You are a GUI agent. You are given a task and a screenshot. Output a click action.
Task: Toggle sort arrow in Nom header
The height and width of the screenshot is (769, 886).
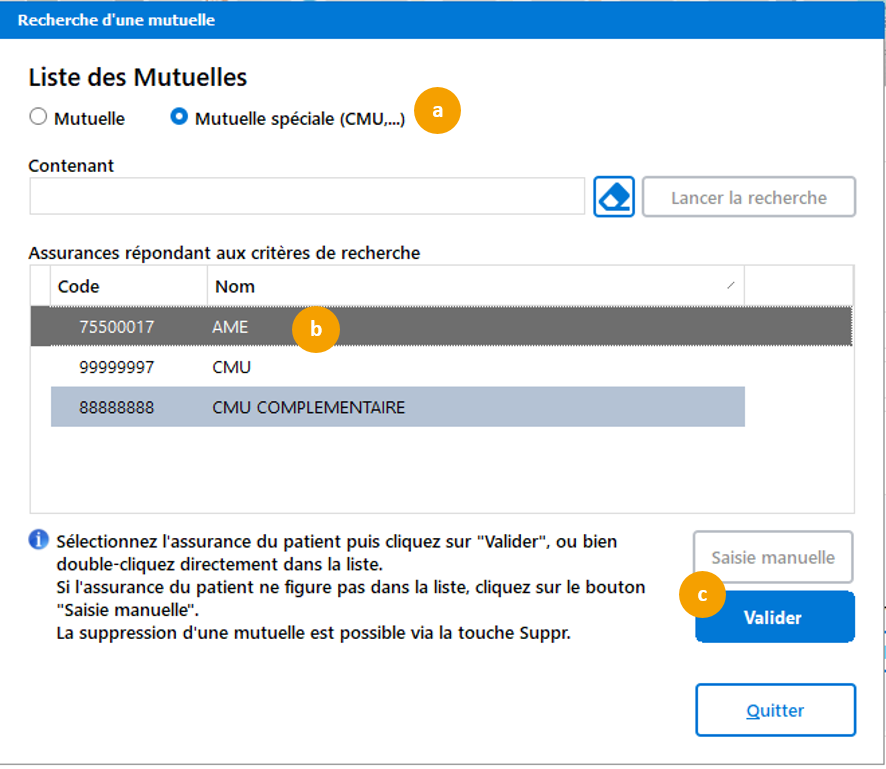[x=730, y=286]
